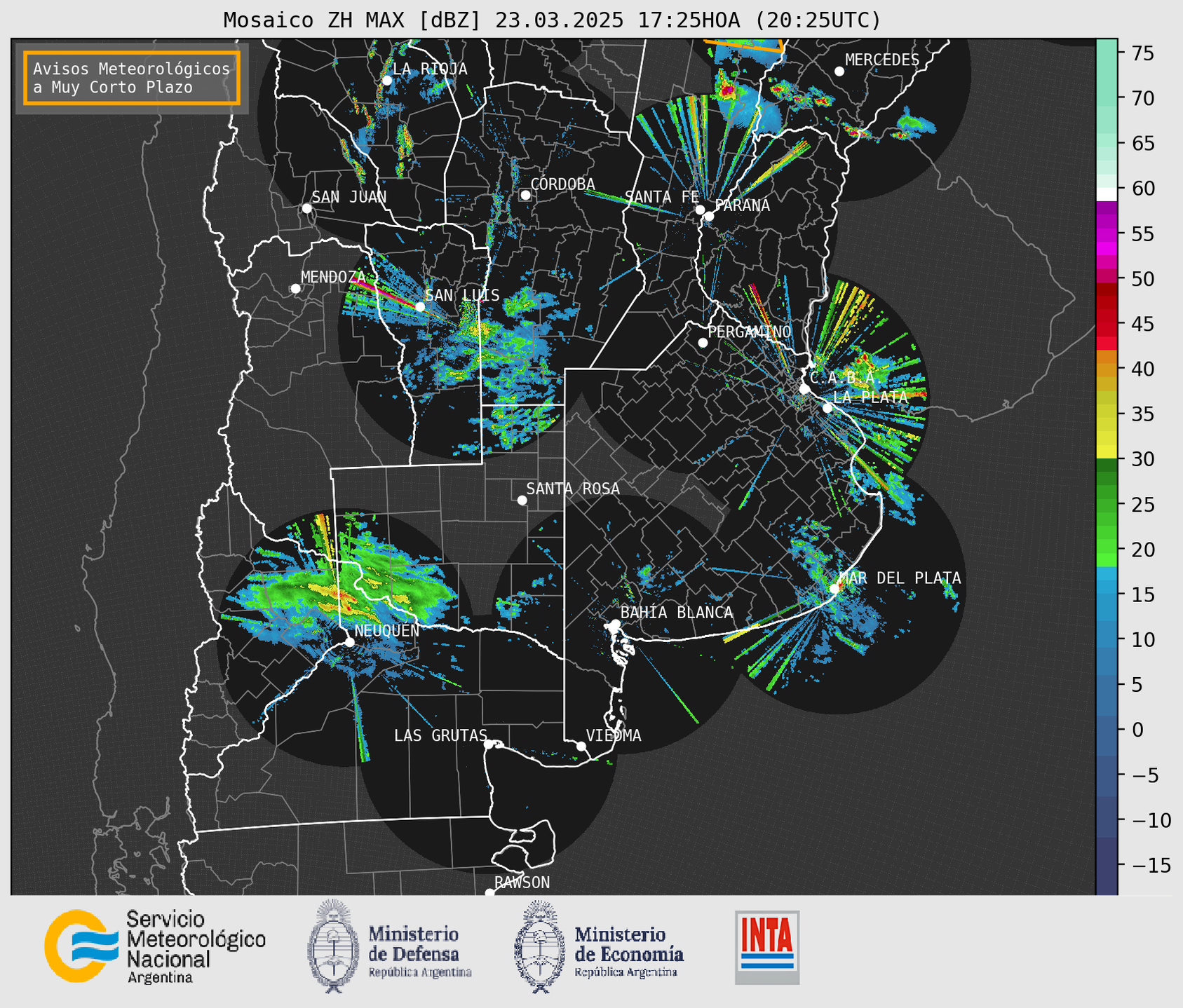Click the C.A.B.A. city marker dot

click(x=804, y=388)
